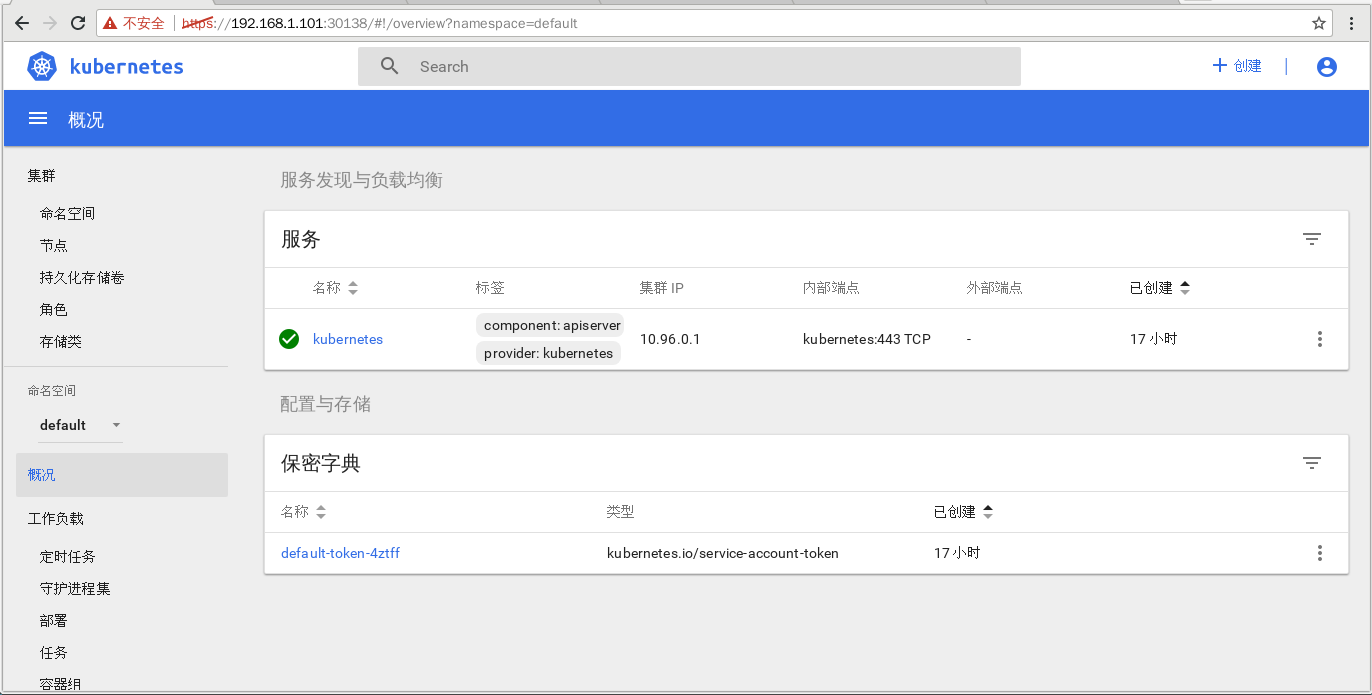Go forward with browser forward arrow

(x=49, y=23)
